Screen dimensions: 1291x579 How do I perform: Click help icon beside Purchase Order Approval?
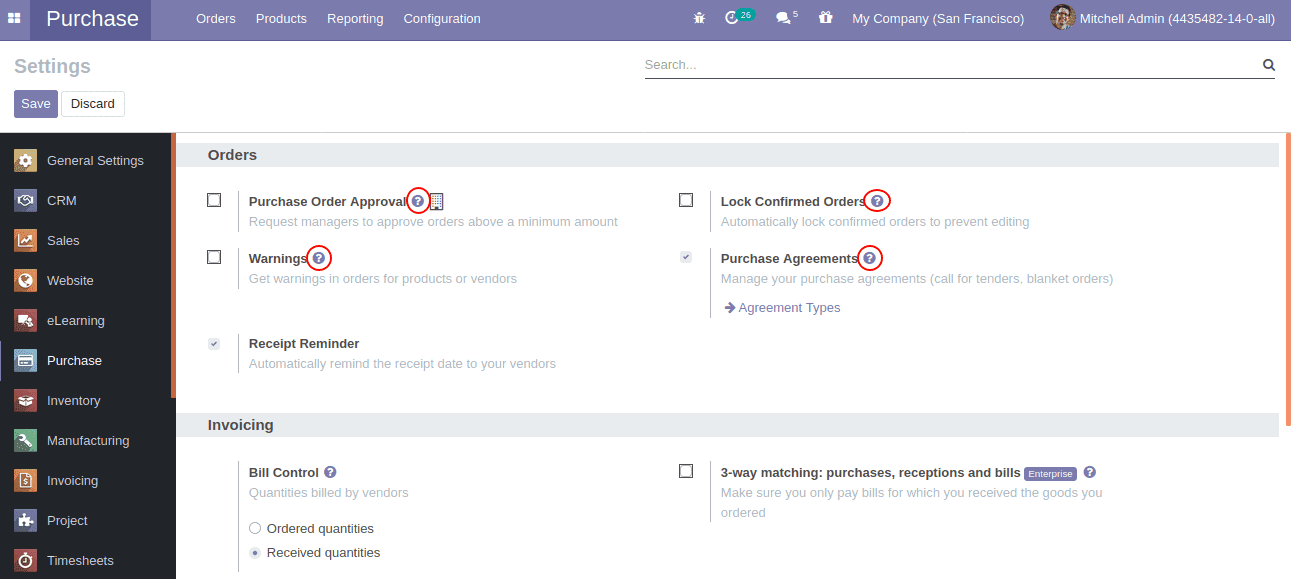tap(418, 201)
